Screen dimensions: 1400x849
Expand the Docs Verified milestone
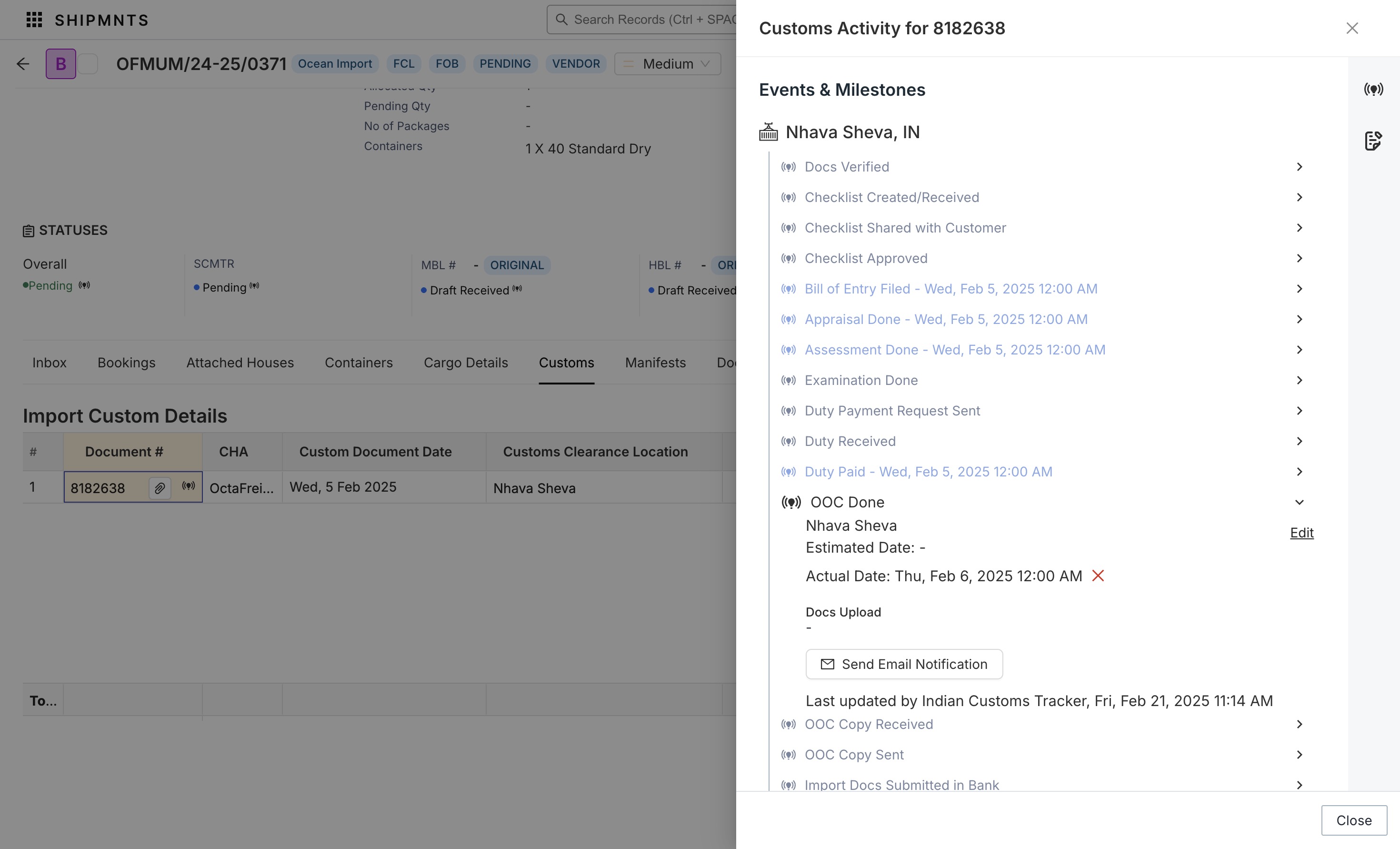tap(1300, 167)
